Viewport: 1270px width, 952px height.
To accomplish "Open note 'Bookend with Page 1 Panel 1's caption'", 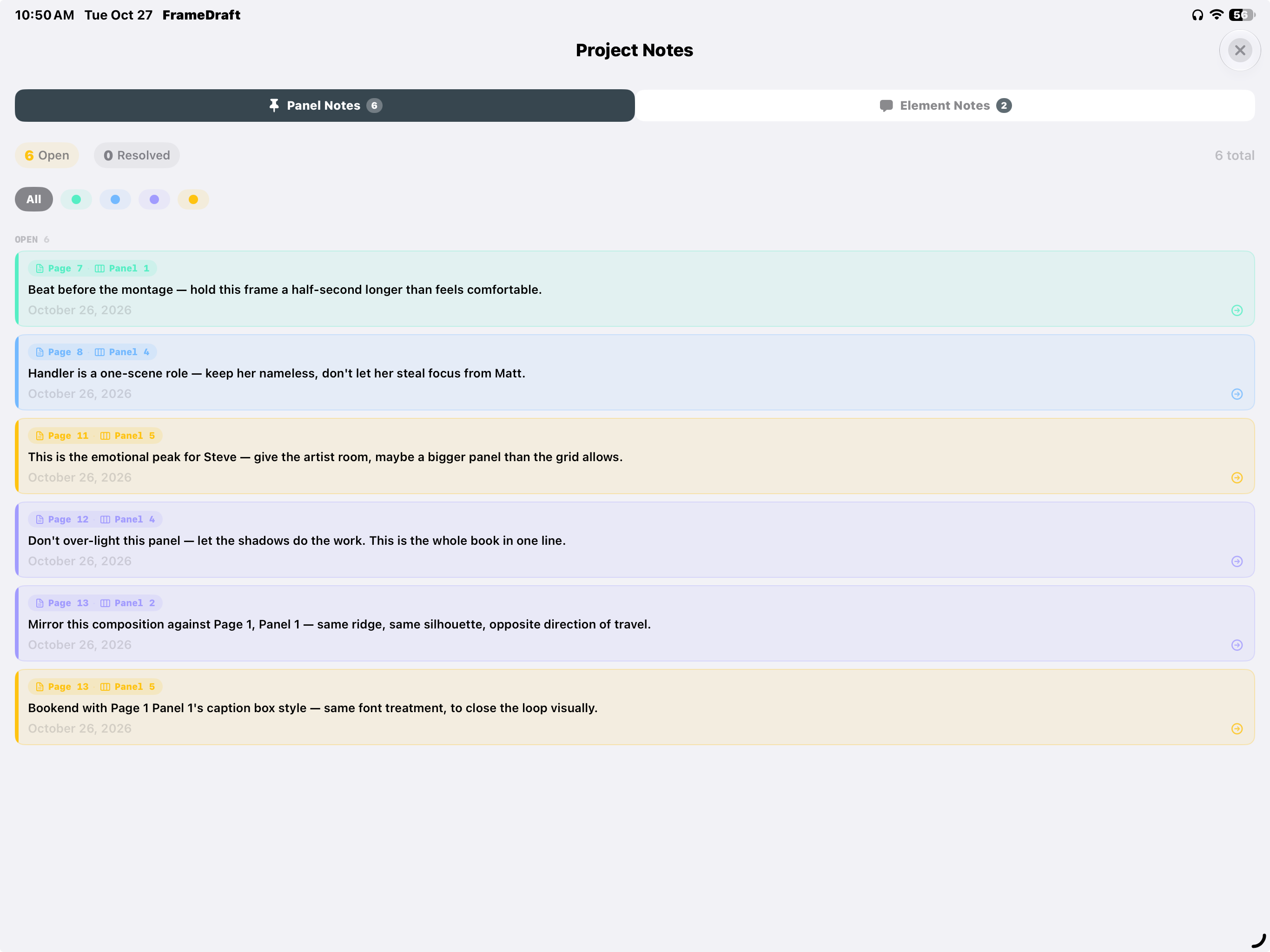I will point(635,707).
